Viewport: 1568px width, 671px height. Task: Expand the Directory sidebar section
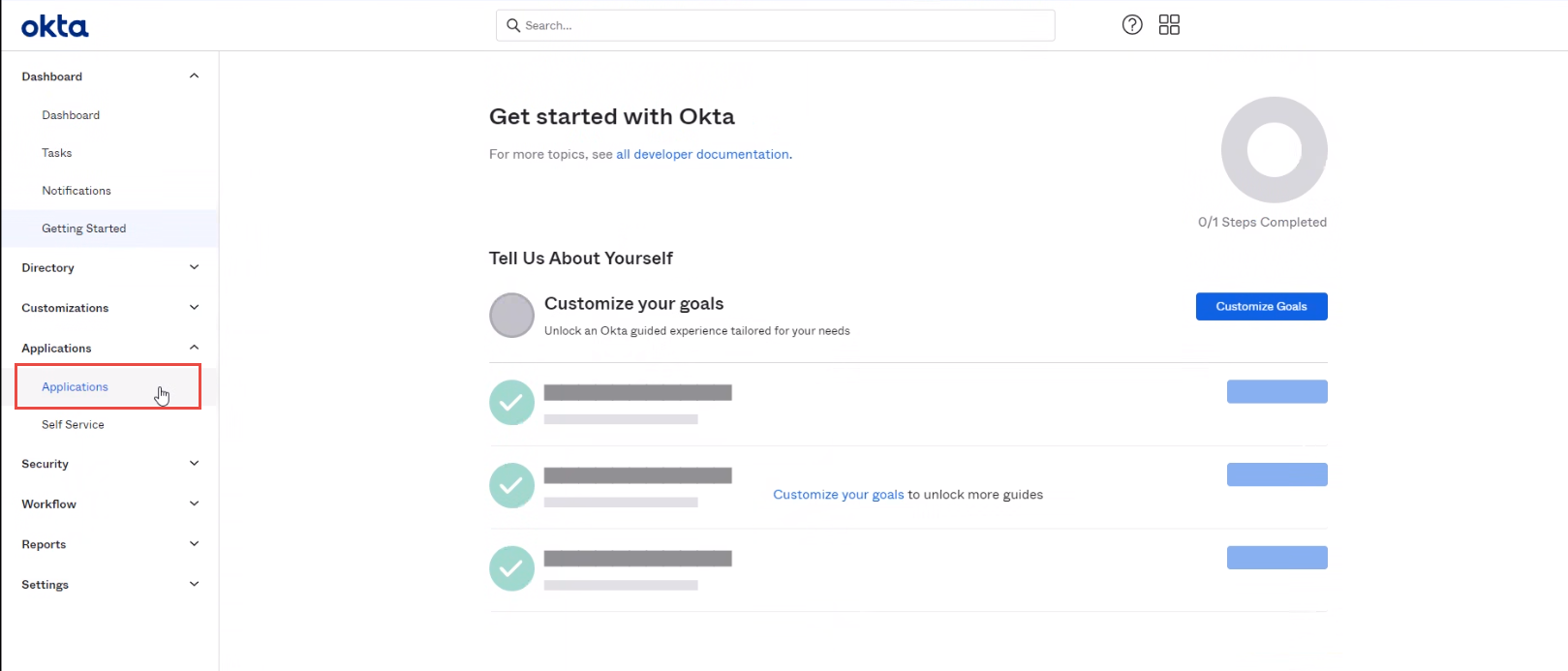pos(194,267)
